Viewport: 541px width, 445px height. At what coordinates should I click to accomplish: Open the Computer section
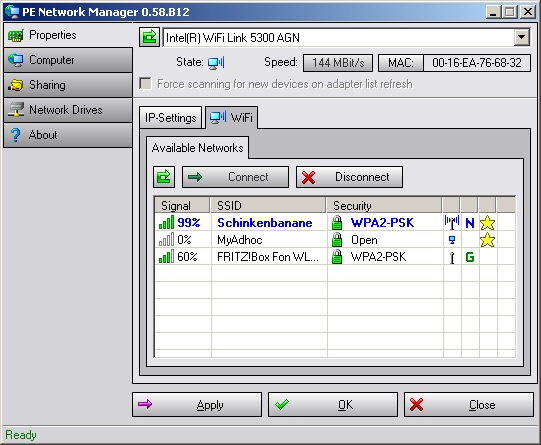click(68, 60)
